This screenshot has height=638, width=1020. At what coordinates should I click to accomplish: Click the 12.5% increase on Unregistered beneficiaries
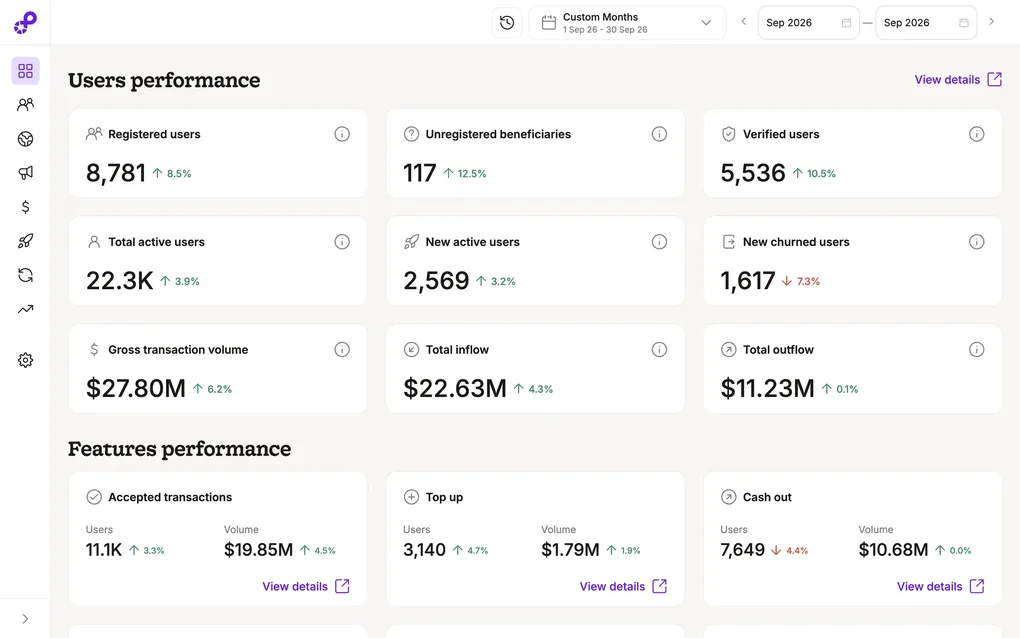tap(465, 174)
